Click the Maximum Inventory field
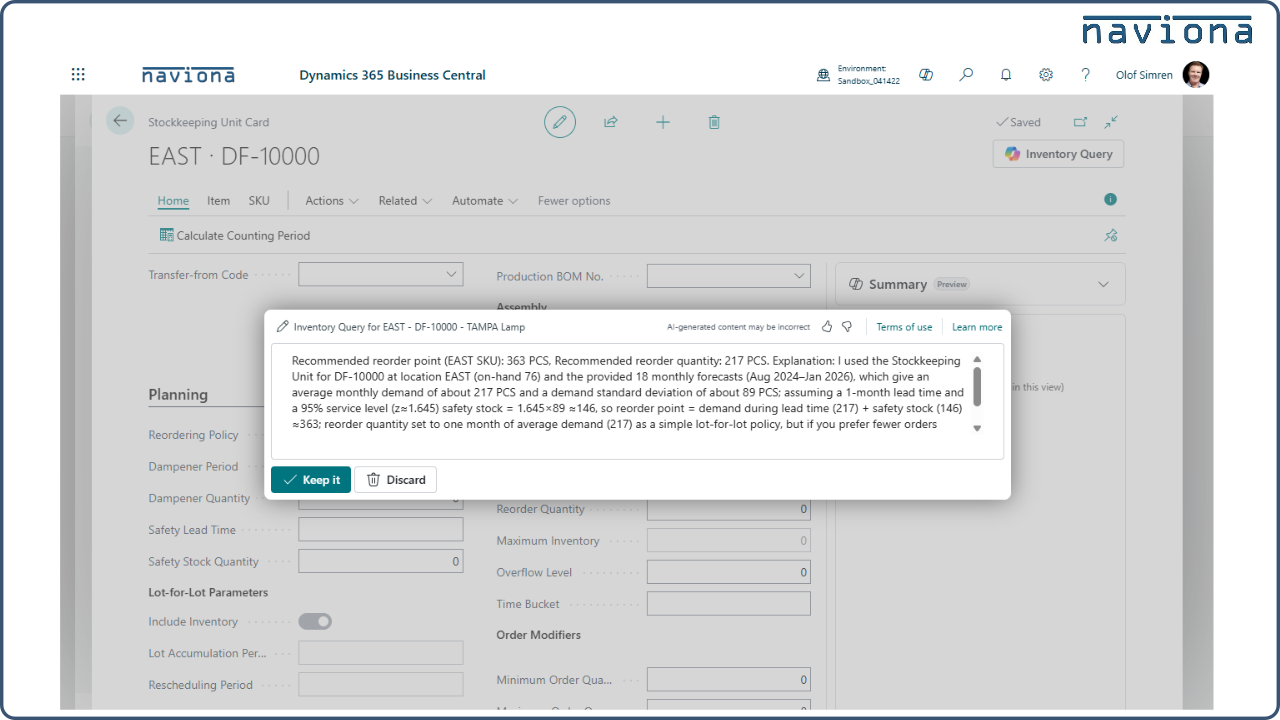The height and width of the screenshot is (720, 1280). click(729, 541)
